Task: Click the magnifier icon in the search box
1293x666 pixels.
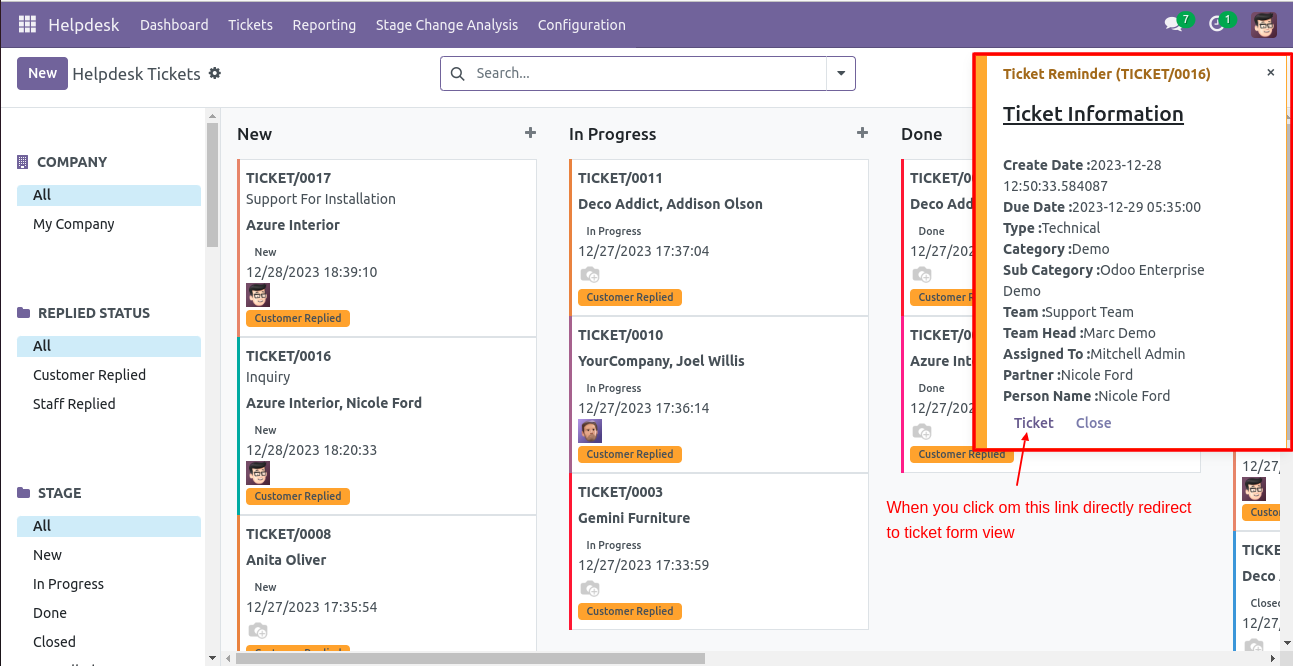Action: (x=458, y=73)
